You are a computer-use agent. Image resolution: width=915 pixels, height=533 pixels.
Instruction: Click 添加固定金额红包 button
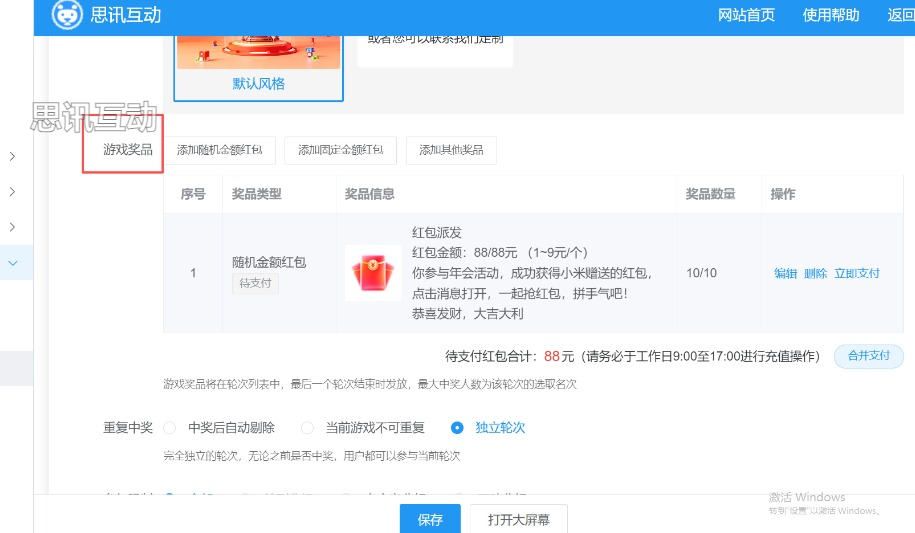(340, 150)
